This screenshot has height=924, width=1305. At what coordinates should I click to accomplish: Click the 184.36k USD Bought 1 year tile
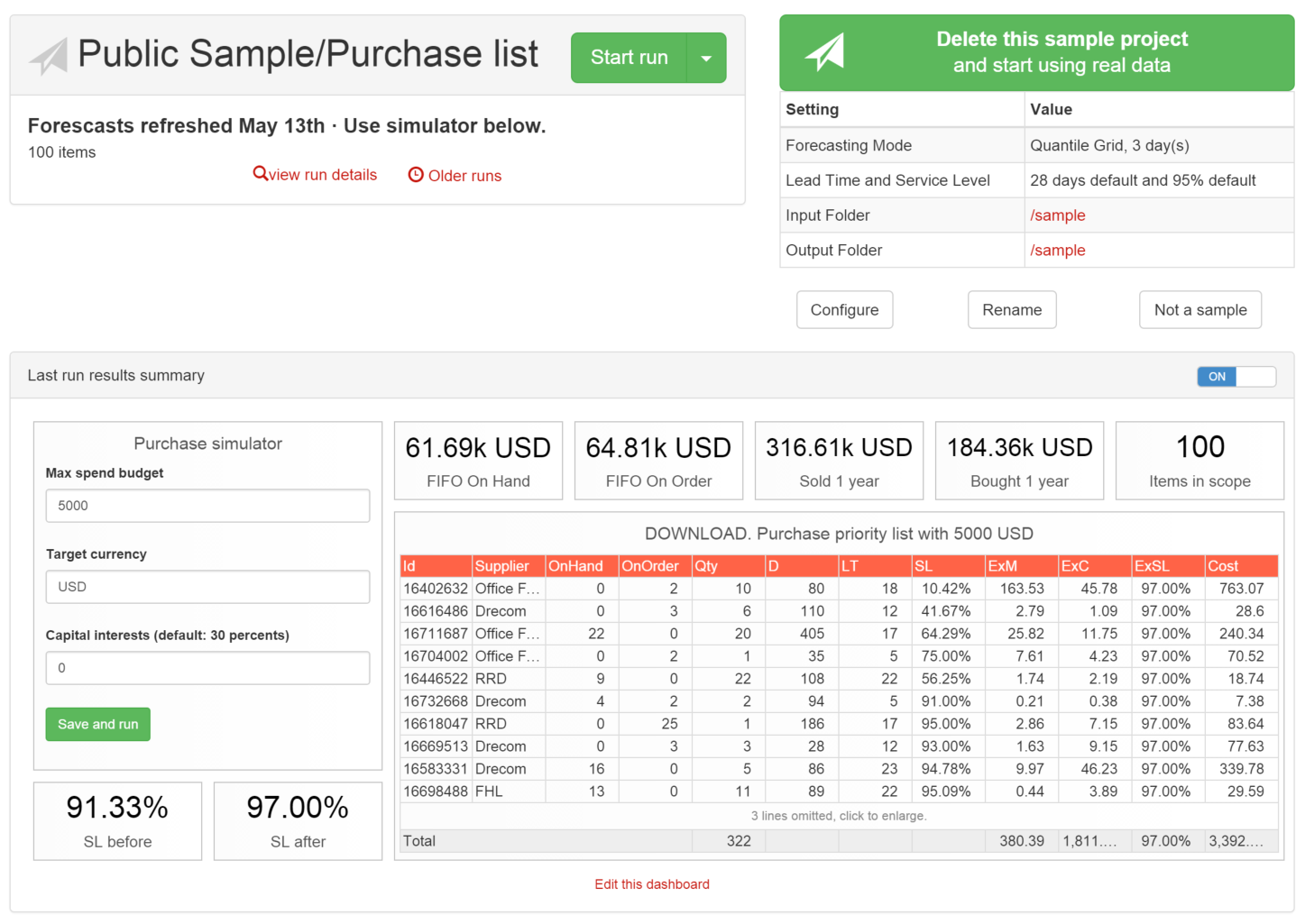1019,461
